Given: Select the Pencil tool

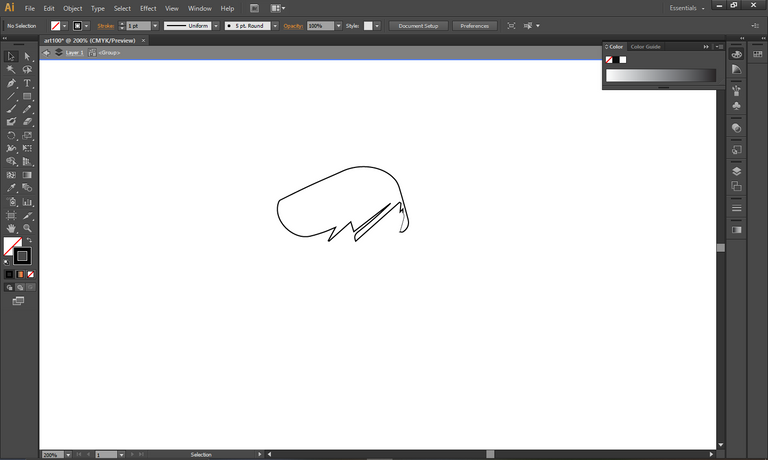Looking at the screenshot, I should click(x=27, y=109).
